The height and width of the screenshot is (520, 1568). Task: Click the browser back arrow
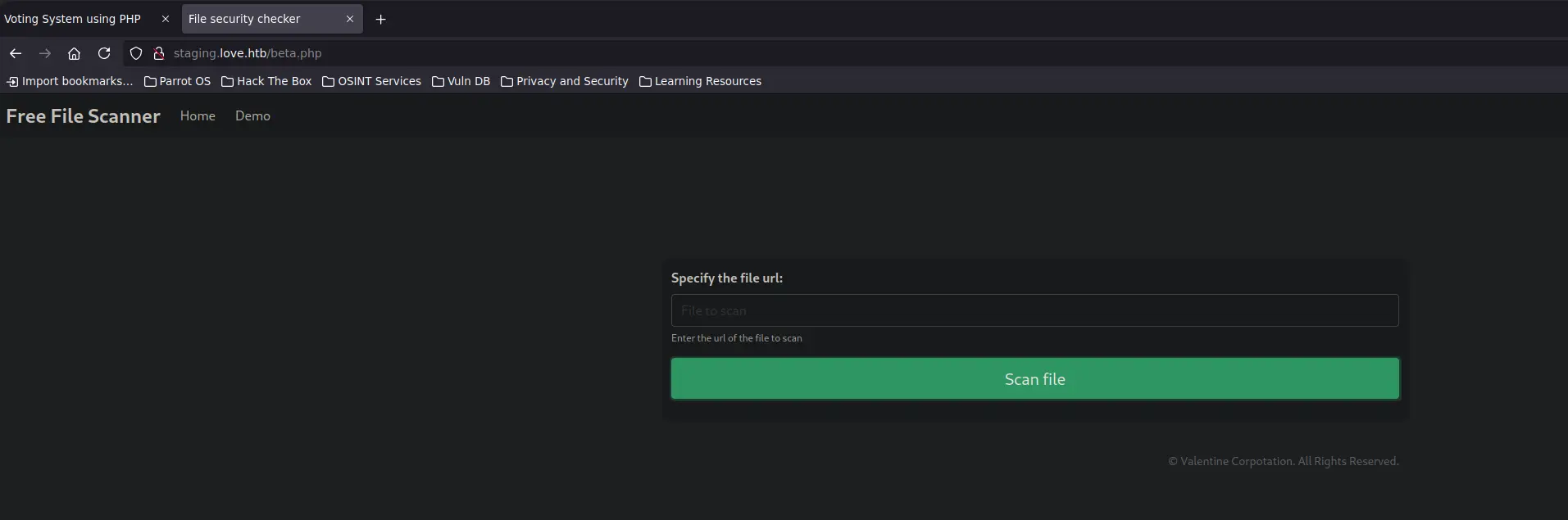pos(16,53)
